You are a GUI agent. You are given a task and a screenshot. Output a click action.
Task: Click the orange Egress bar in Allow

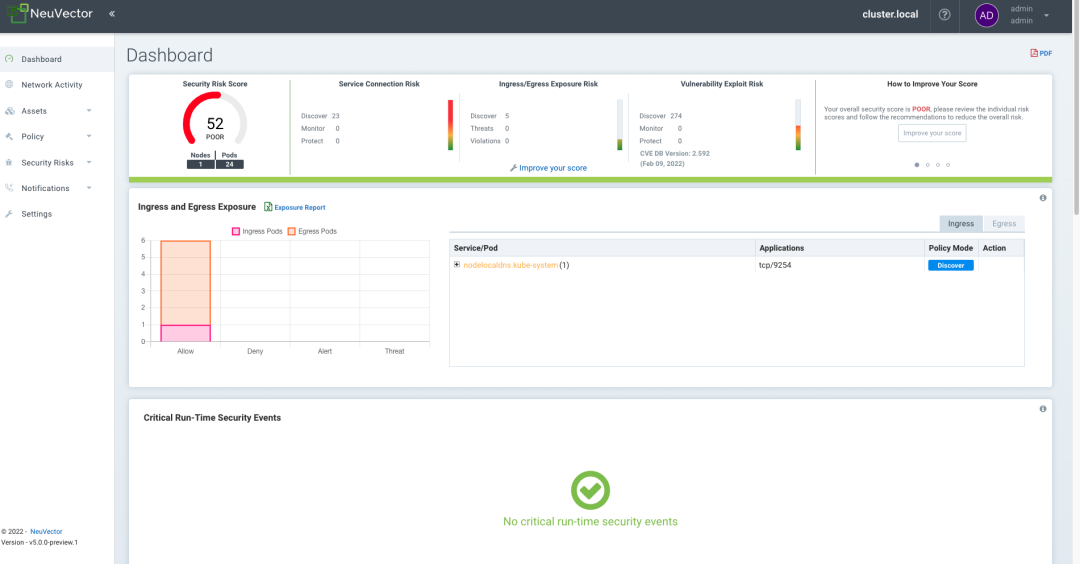click(185, 282)
